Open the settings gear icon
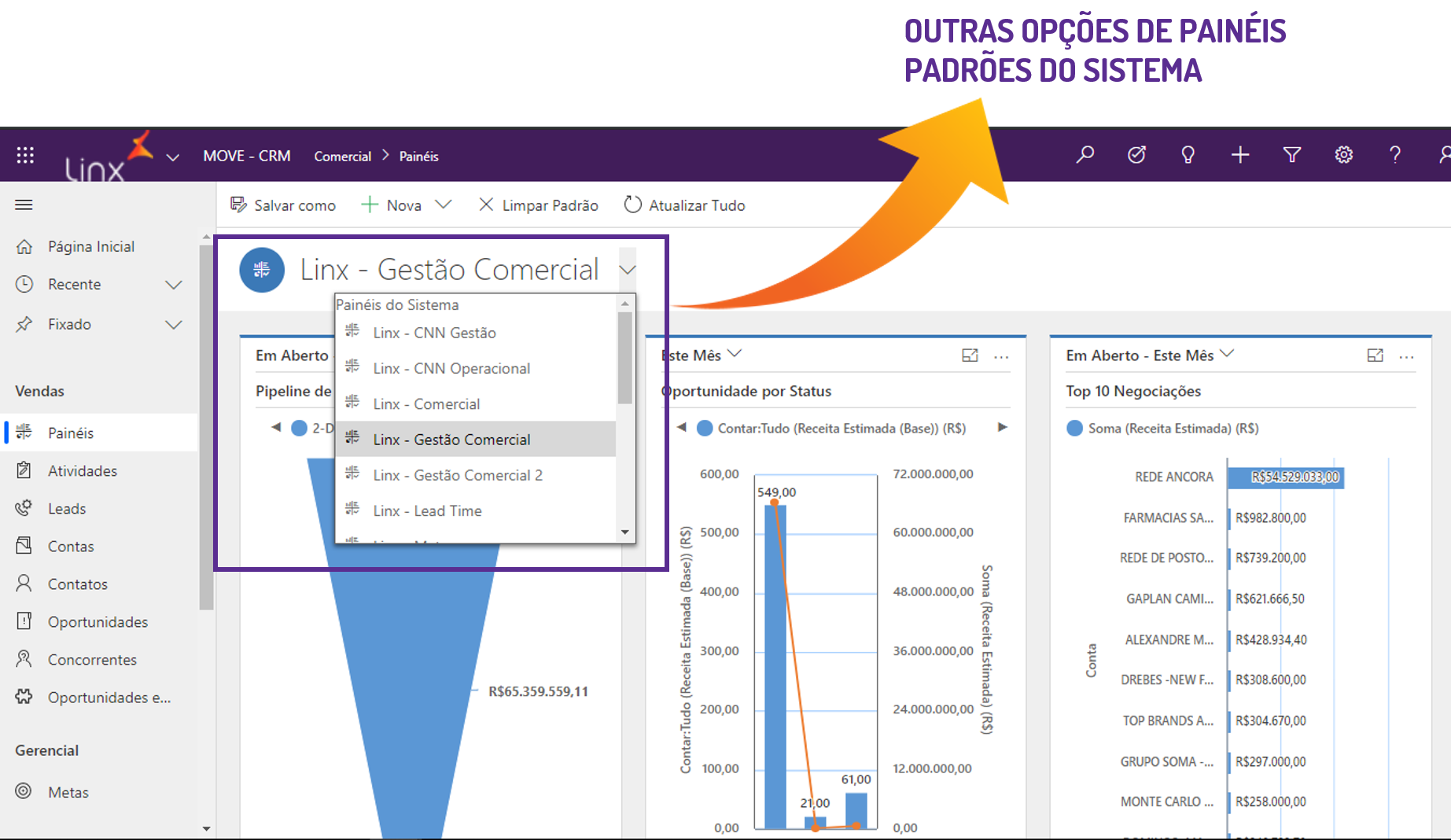The image size is (1451, 840). (x=1344, y=155)
